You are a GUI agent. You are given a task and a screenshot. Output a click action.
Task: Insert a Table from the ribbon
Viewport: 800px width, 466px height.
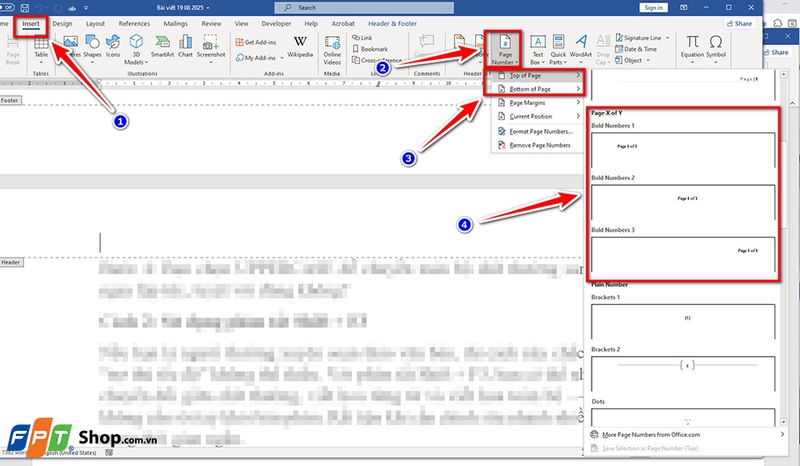tap(41, 48)
